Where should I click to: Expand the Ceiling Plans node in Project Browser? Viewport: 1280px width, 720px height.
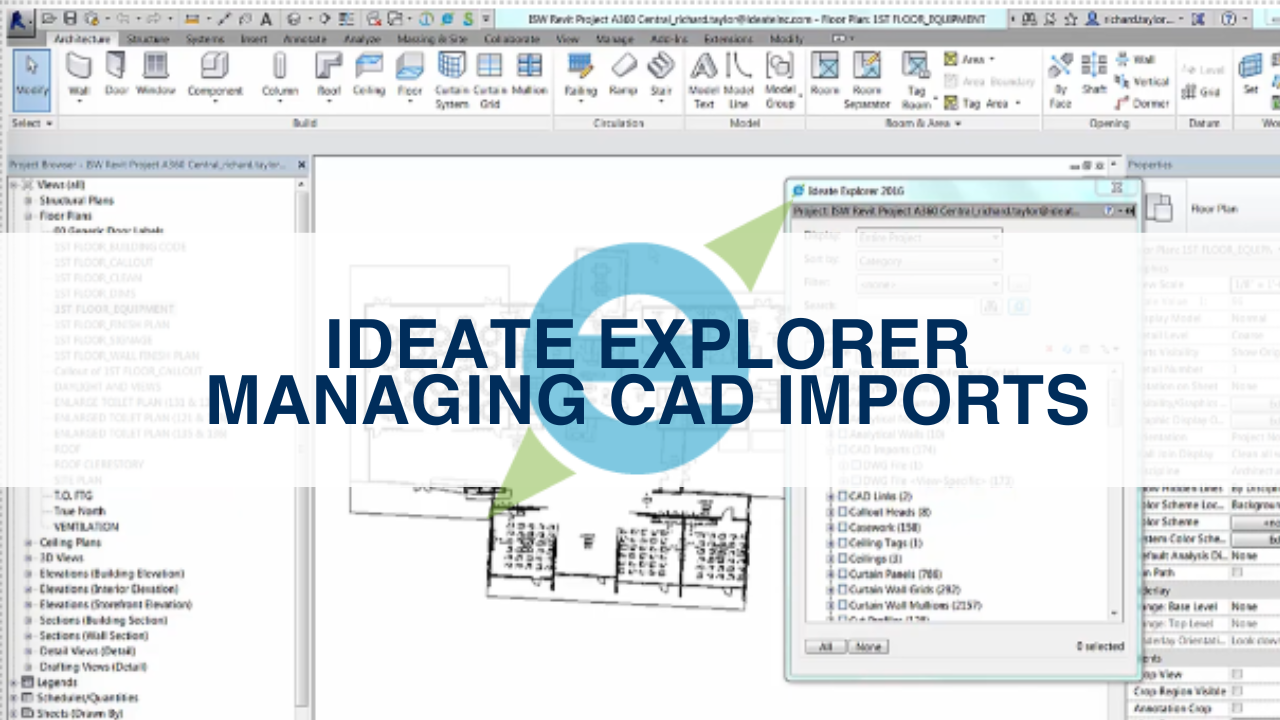coord(29,543)
